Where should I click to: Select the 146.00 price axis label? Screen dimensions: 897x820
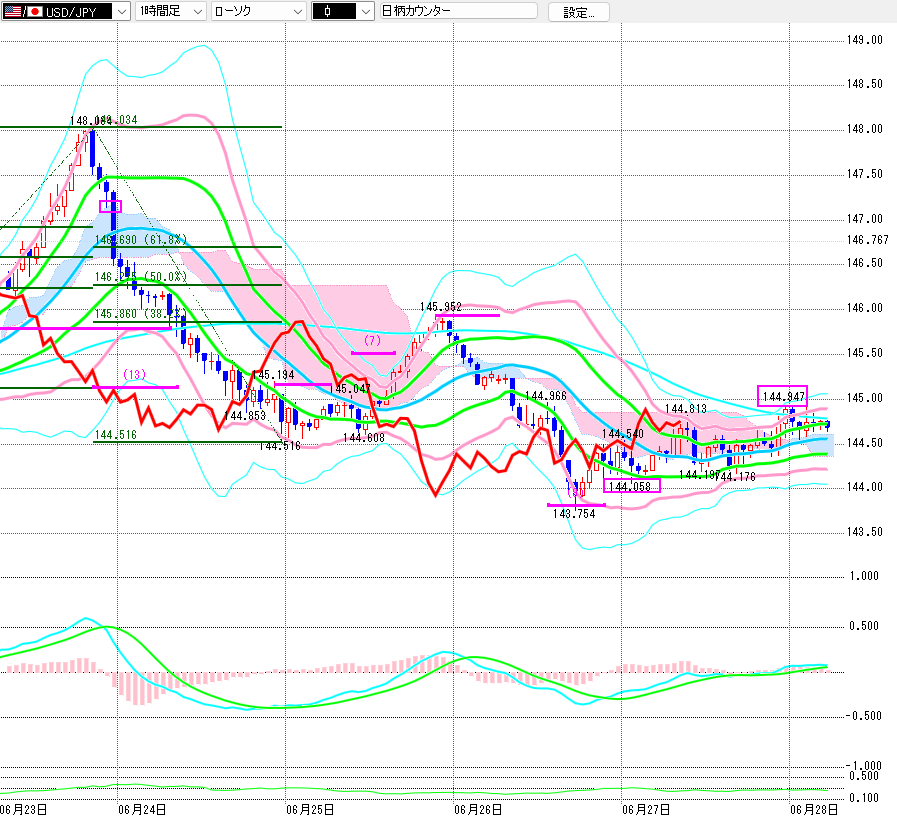coord(865,308)
